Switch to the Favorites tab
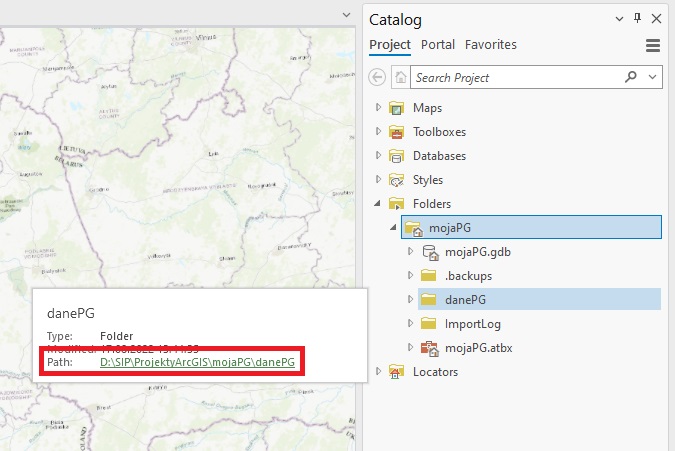 click(x=490, y=45)
